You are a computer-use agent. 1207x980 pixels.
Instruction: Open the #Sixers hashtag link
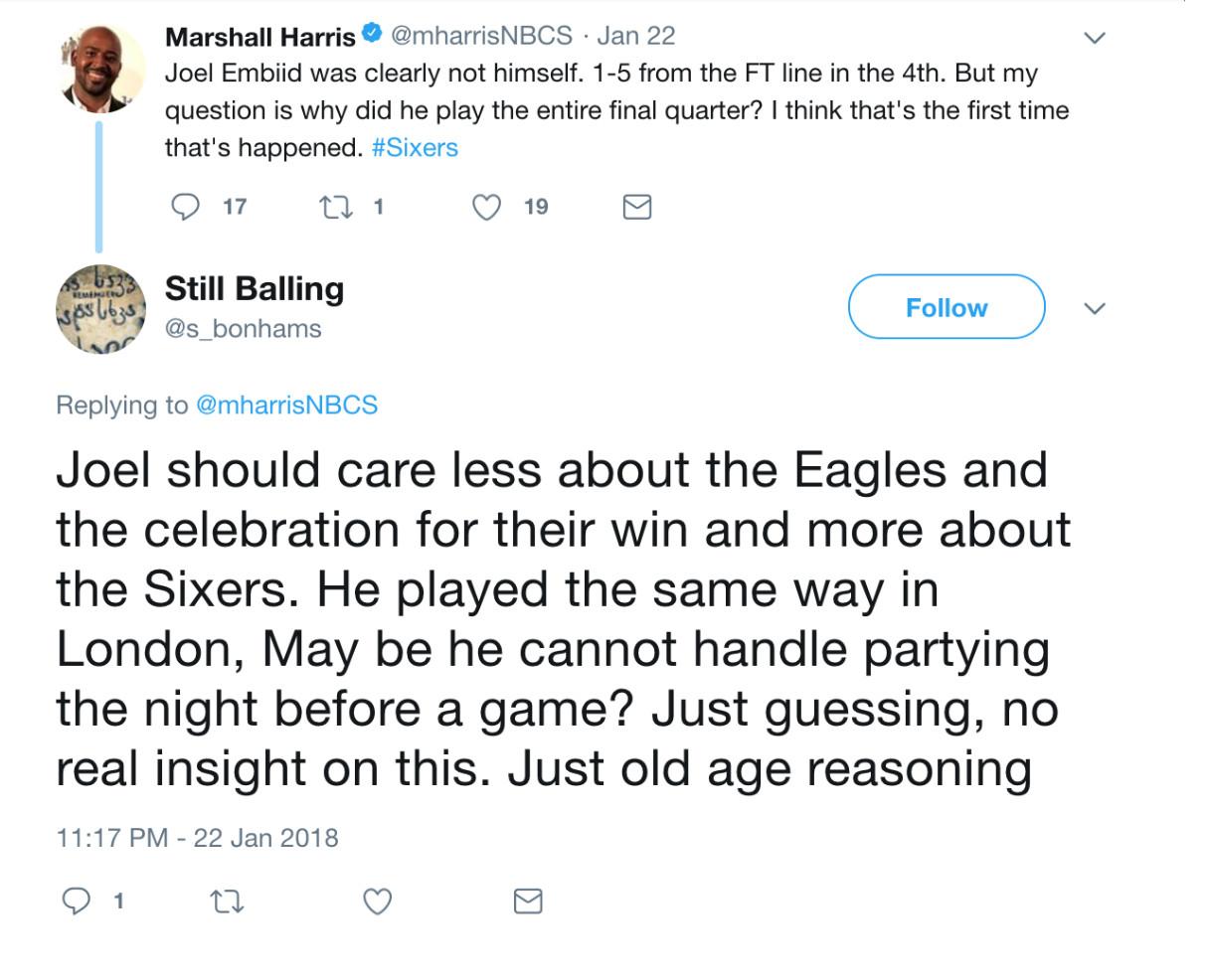click(415, 148)
